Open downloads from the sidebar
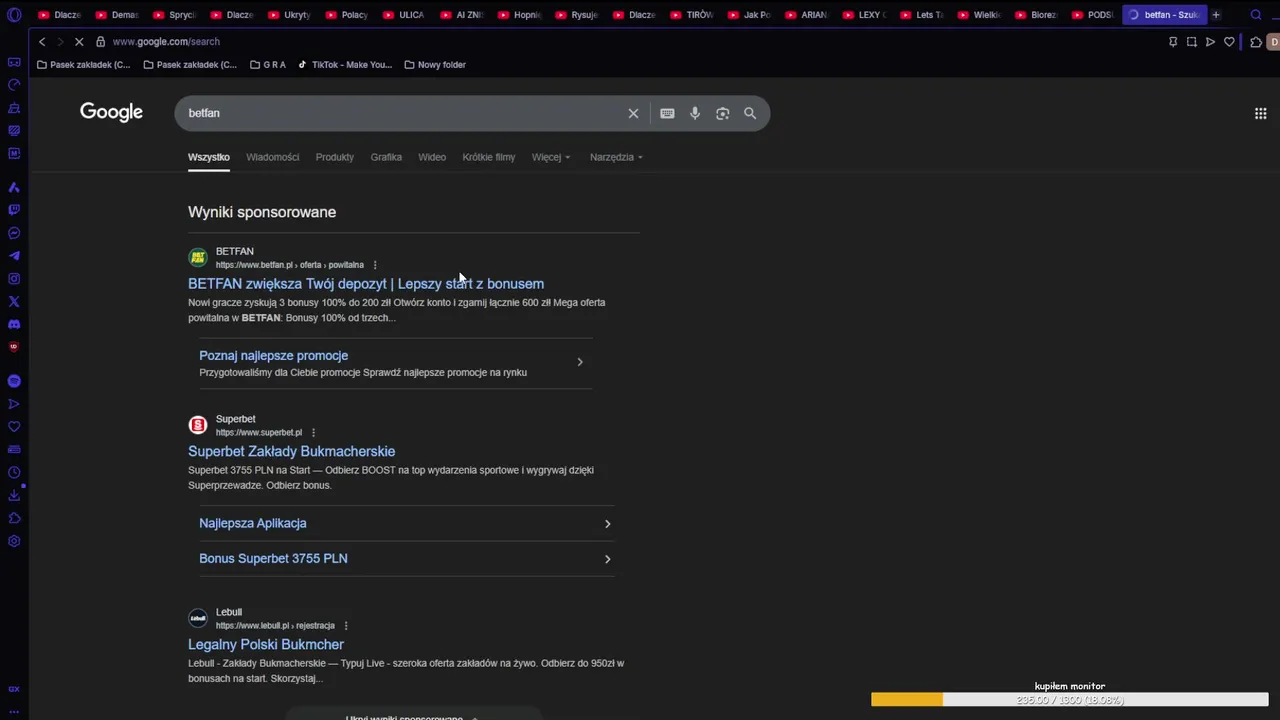Viewport: 1280px width, 720px height. point(14,495)
